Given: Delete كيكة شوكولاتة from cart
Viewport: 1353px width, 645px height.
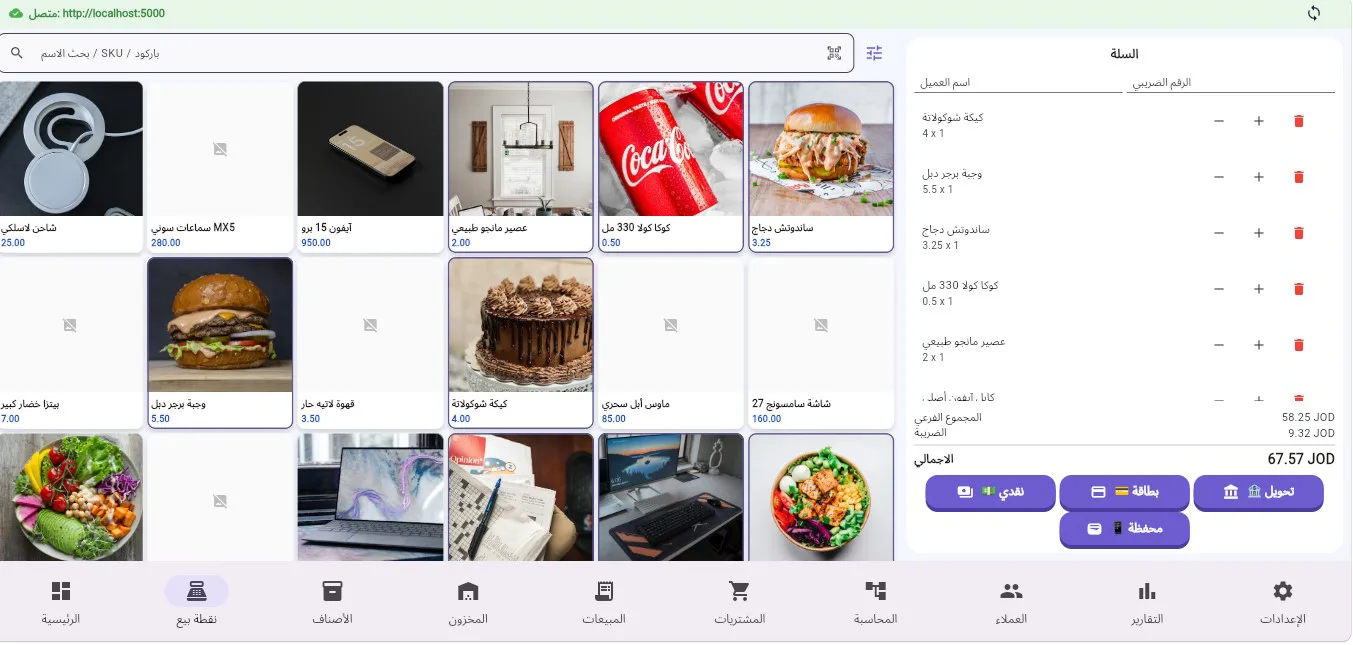Looking at the screenshot, I should pos(1299,121).
